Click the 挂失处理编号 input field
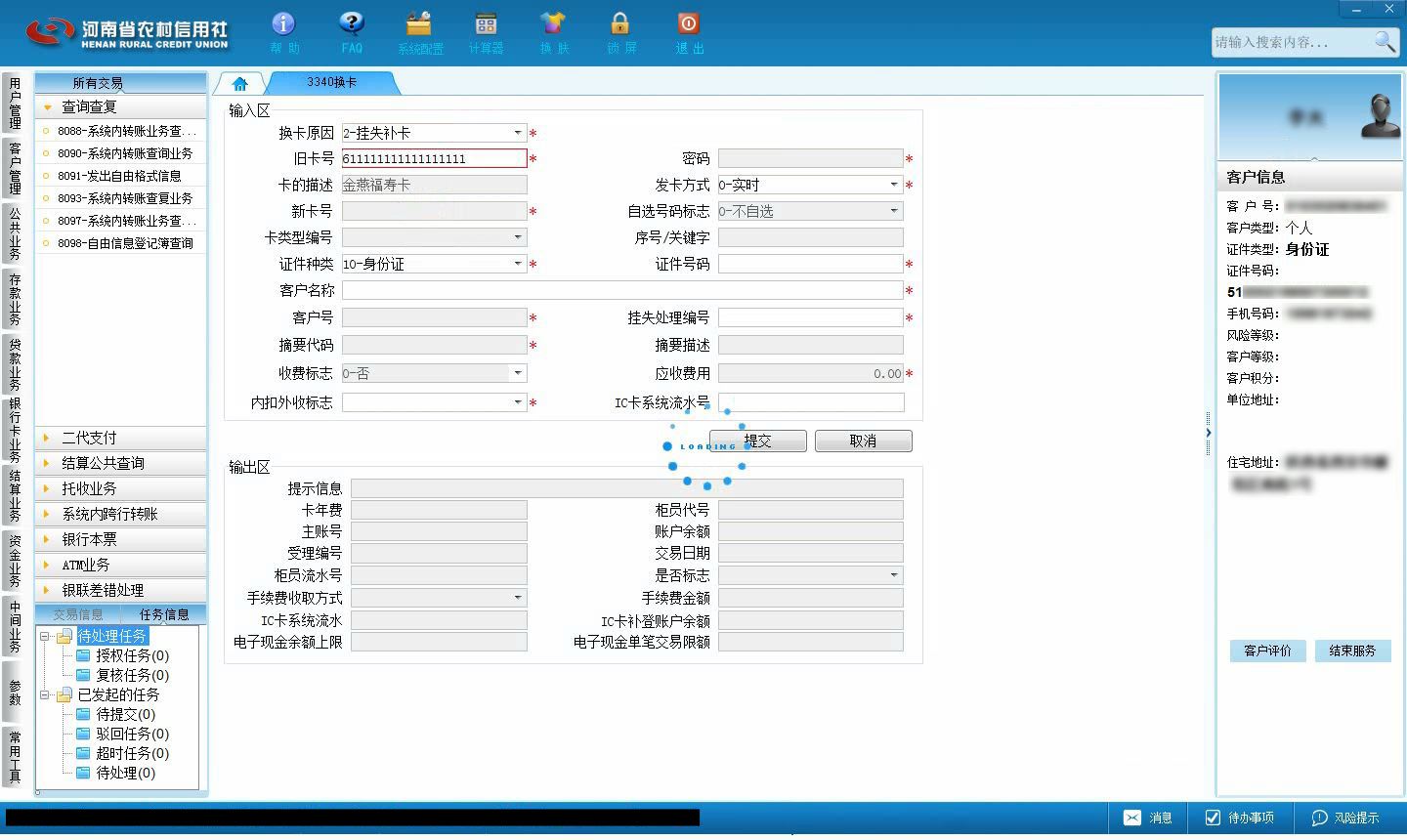This screenshot has height=840, width=1407. point(811,317)
